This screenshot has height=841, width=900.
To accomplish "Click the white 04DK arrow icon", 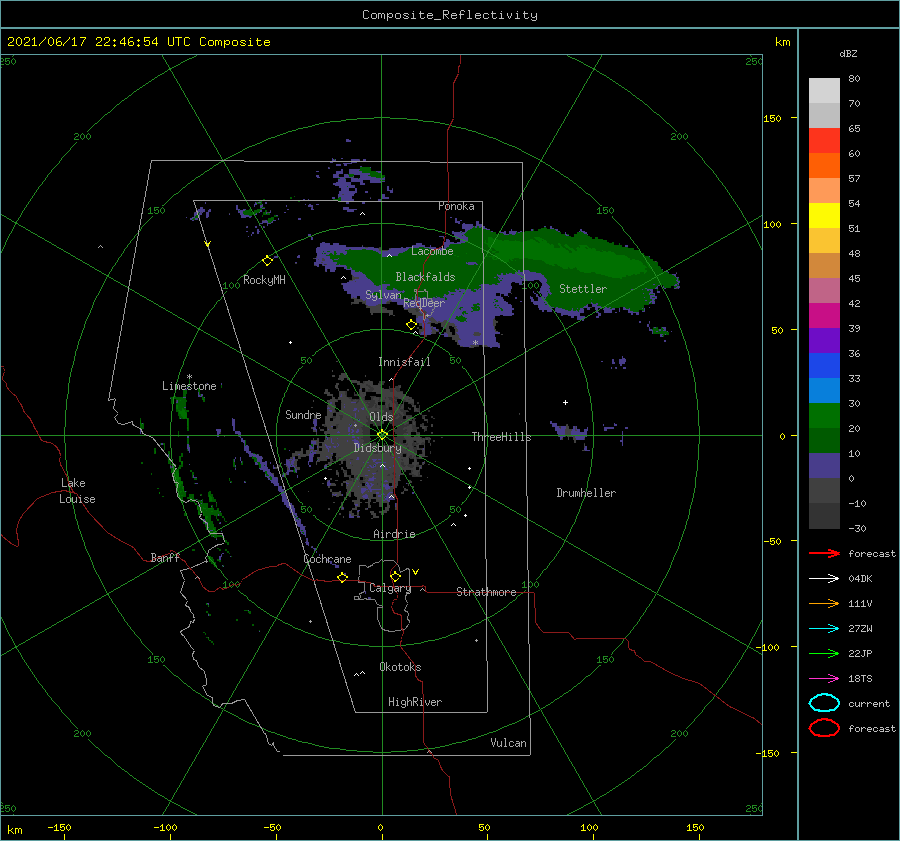I will [824, 578].
